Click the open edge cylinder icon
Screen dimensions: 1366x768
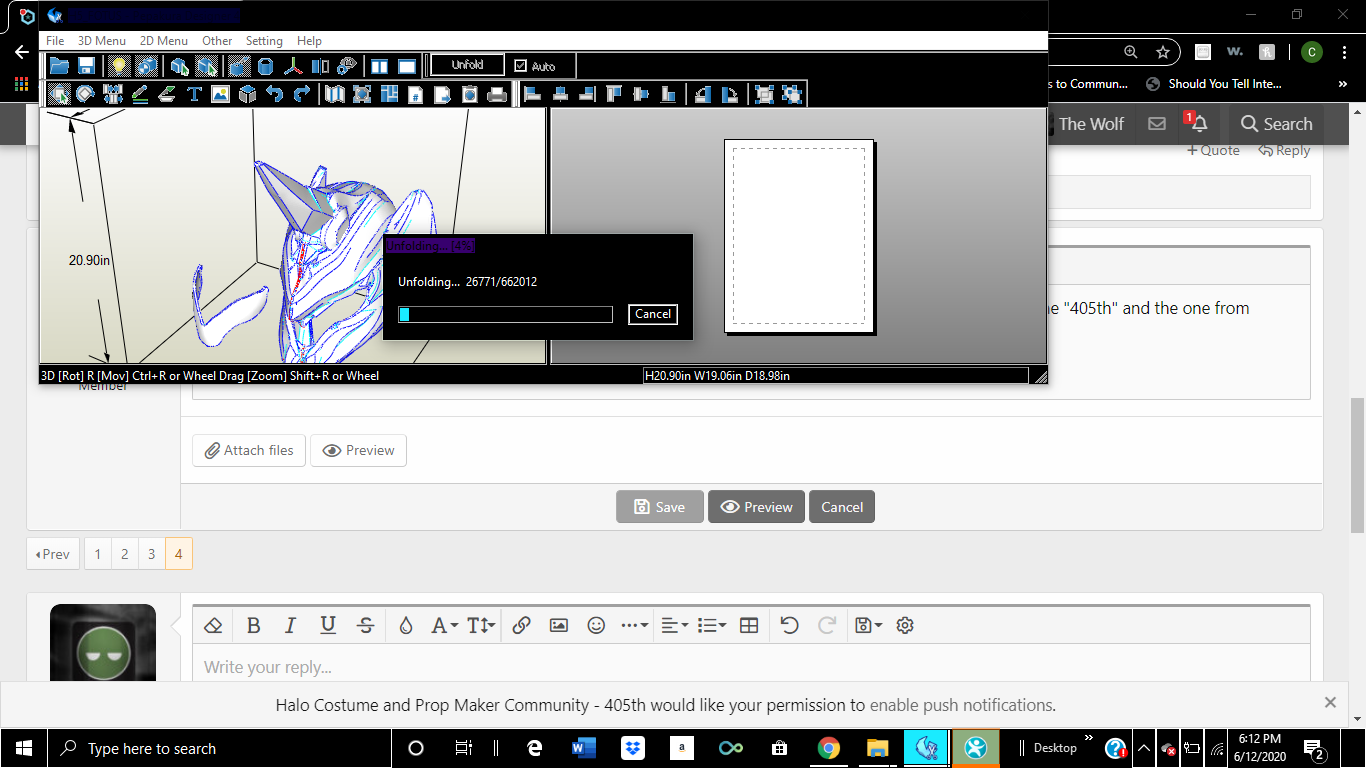(x=265, y=66)
